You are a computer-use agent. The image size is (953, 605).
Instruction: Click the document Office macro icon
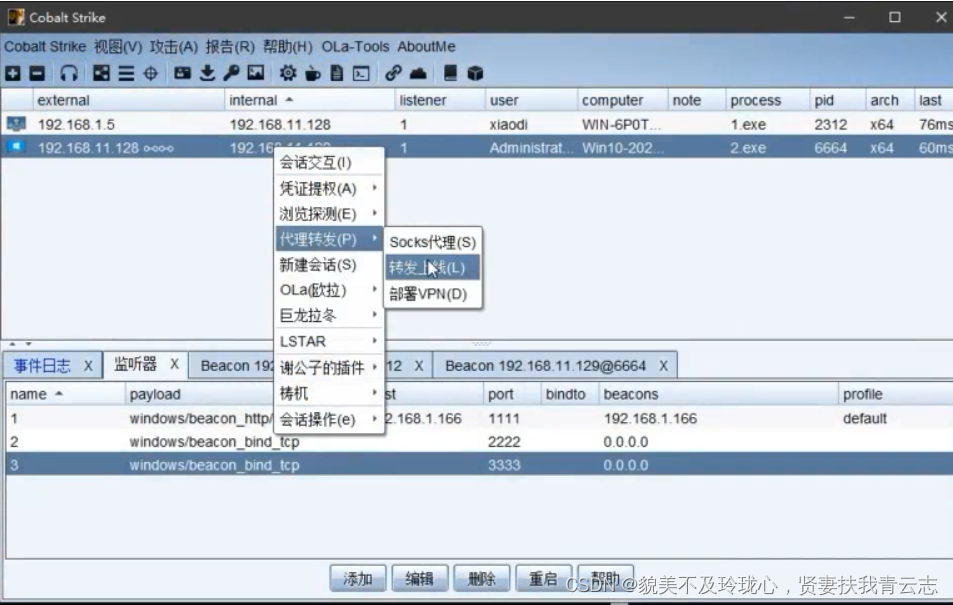(337, 74)
